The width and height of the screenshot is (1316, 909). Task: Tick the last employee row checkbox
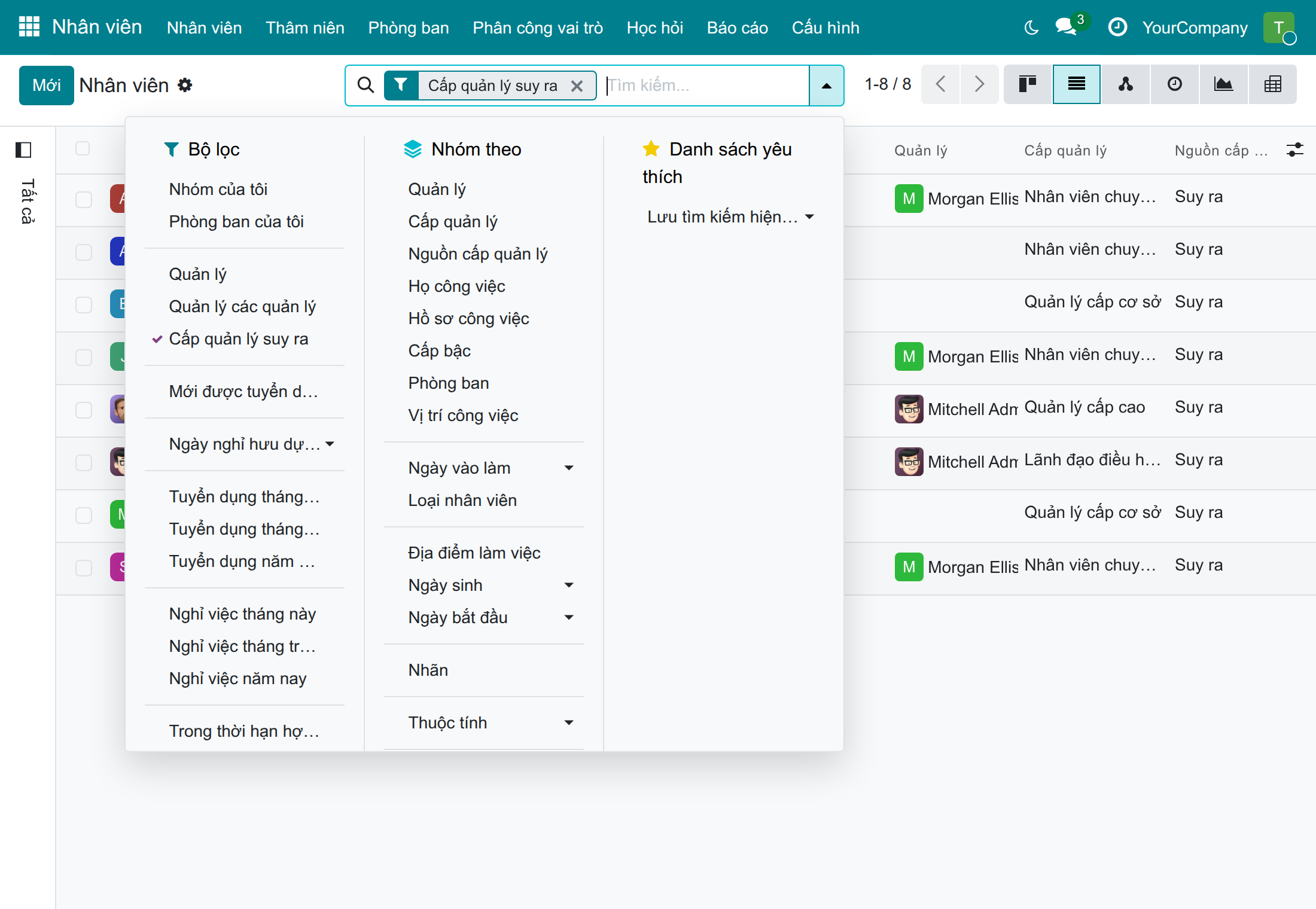(x=84, y=568)
